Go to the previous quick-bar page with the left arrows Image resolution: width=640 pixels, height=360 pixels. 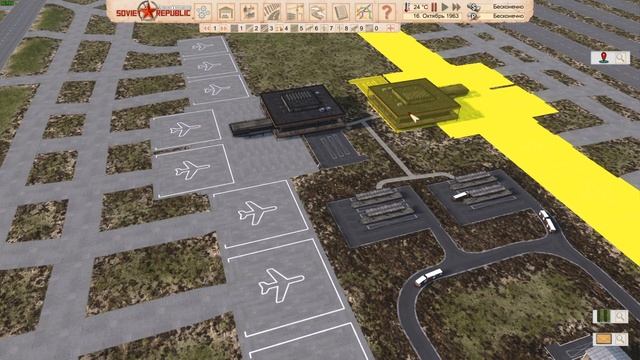coord(207,28)
